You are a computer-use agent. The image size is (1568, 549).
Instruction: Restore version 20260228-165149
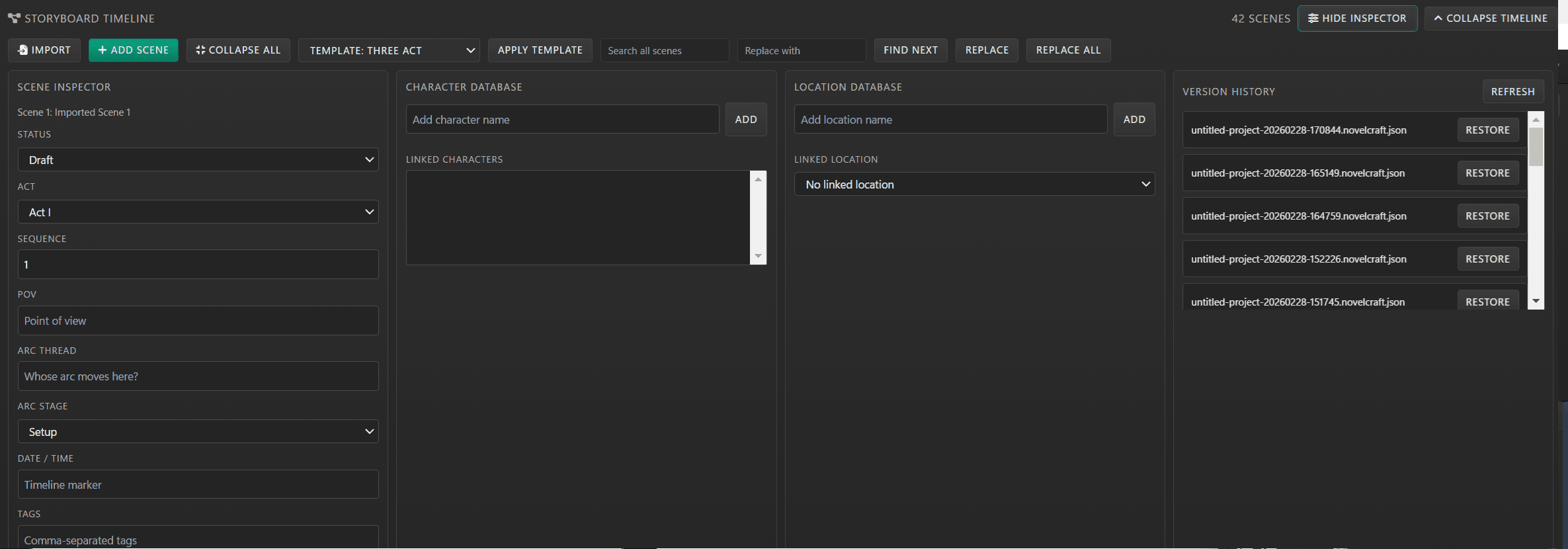tap(1488, 173)
